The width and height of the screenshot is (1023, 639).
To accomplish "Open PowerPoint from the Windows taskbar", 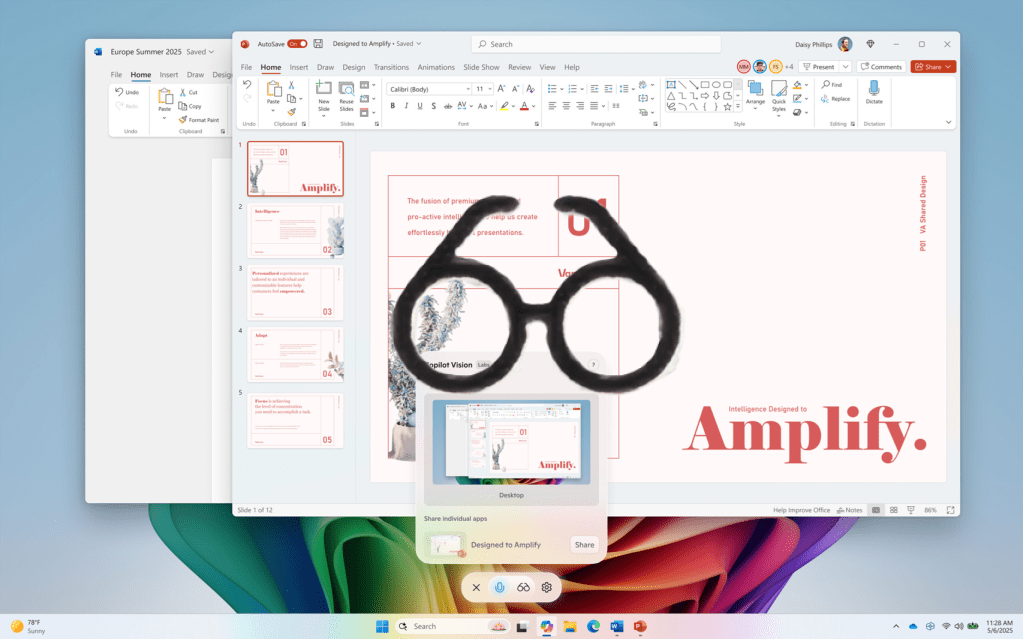I will pos(640,626).
